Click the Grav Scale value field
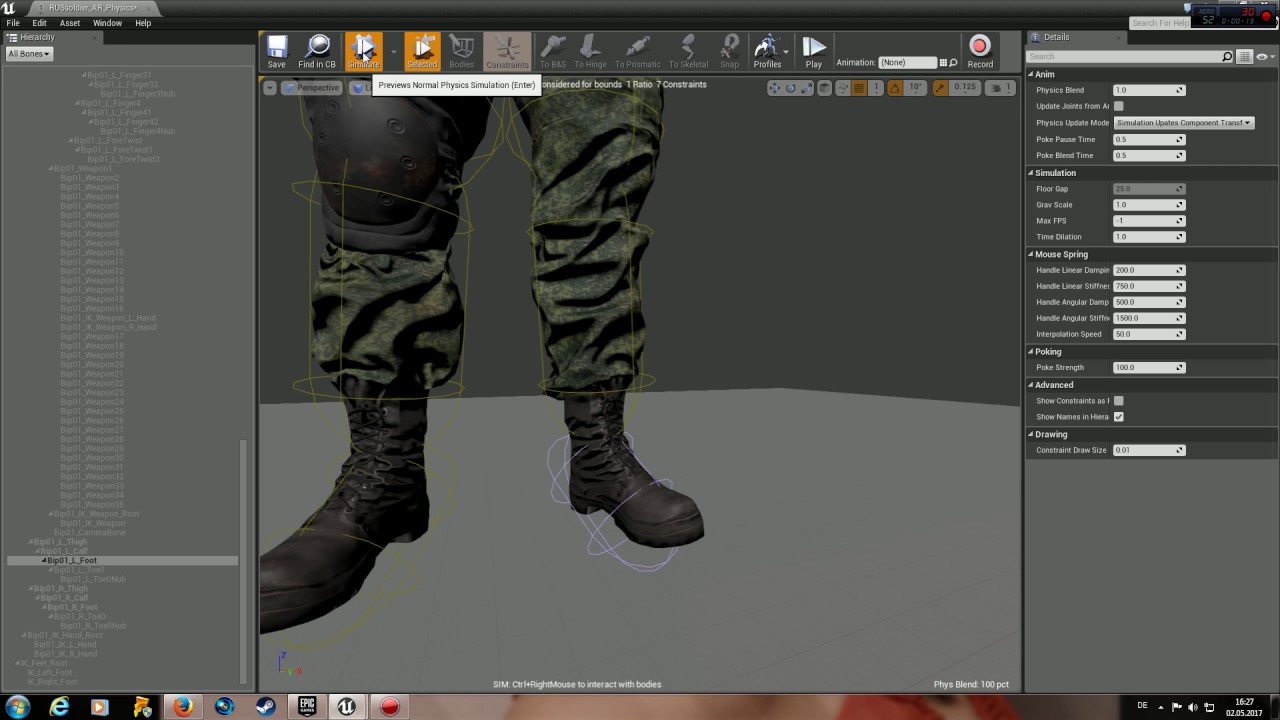The image size is (1280, 720). [x=1149, y=205]
